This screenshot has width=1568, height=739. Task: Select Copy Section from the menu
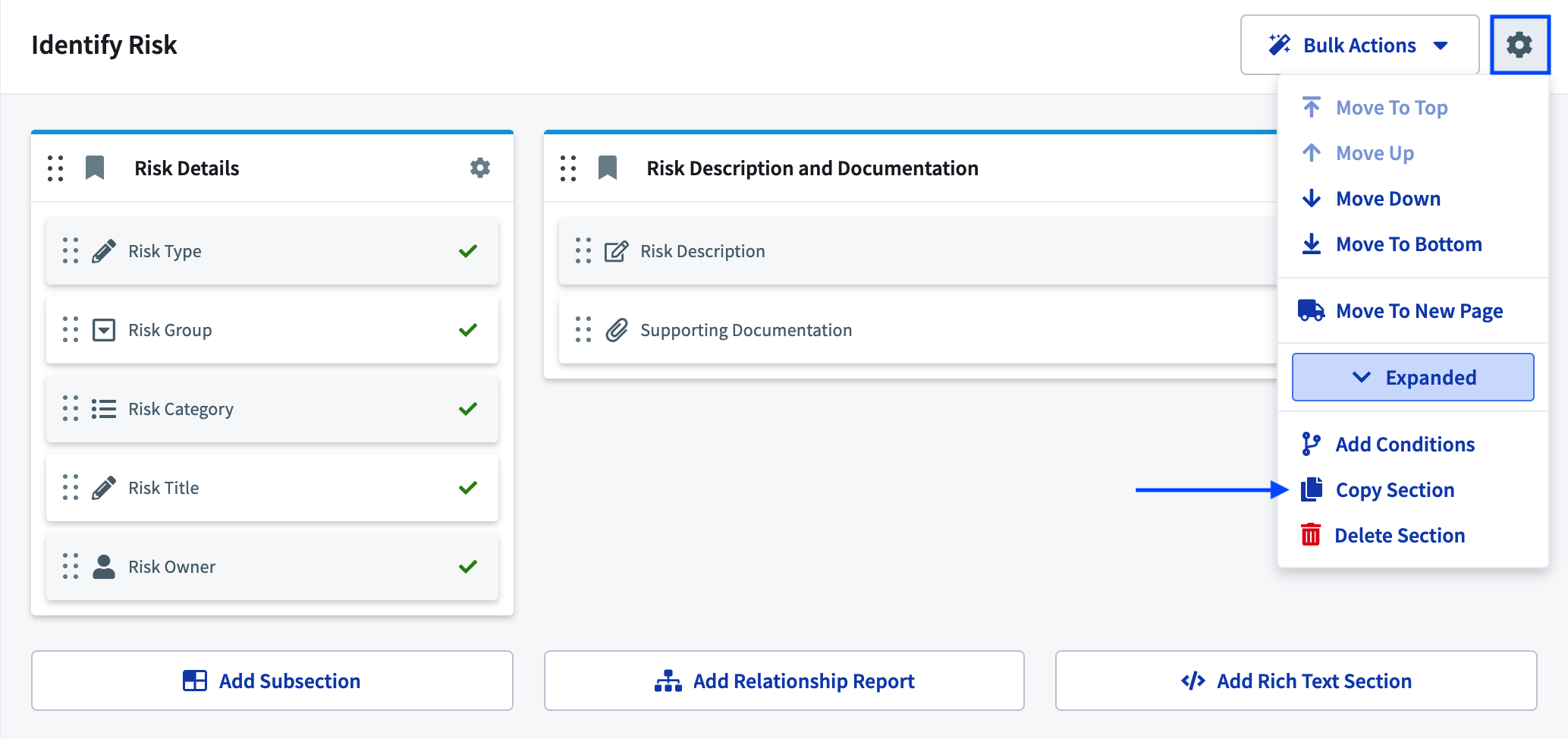[x=1394, y=490]
